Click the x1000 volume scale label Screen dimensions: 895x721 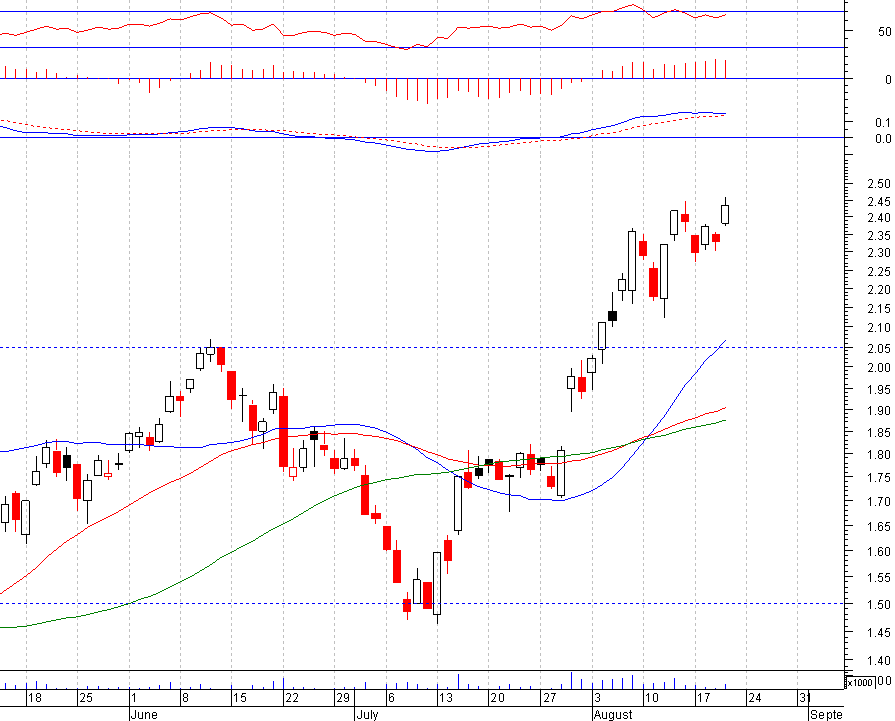(860, 682)
